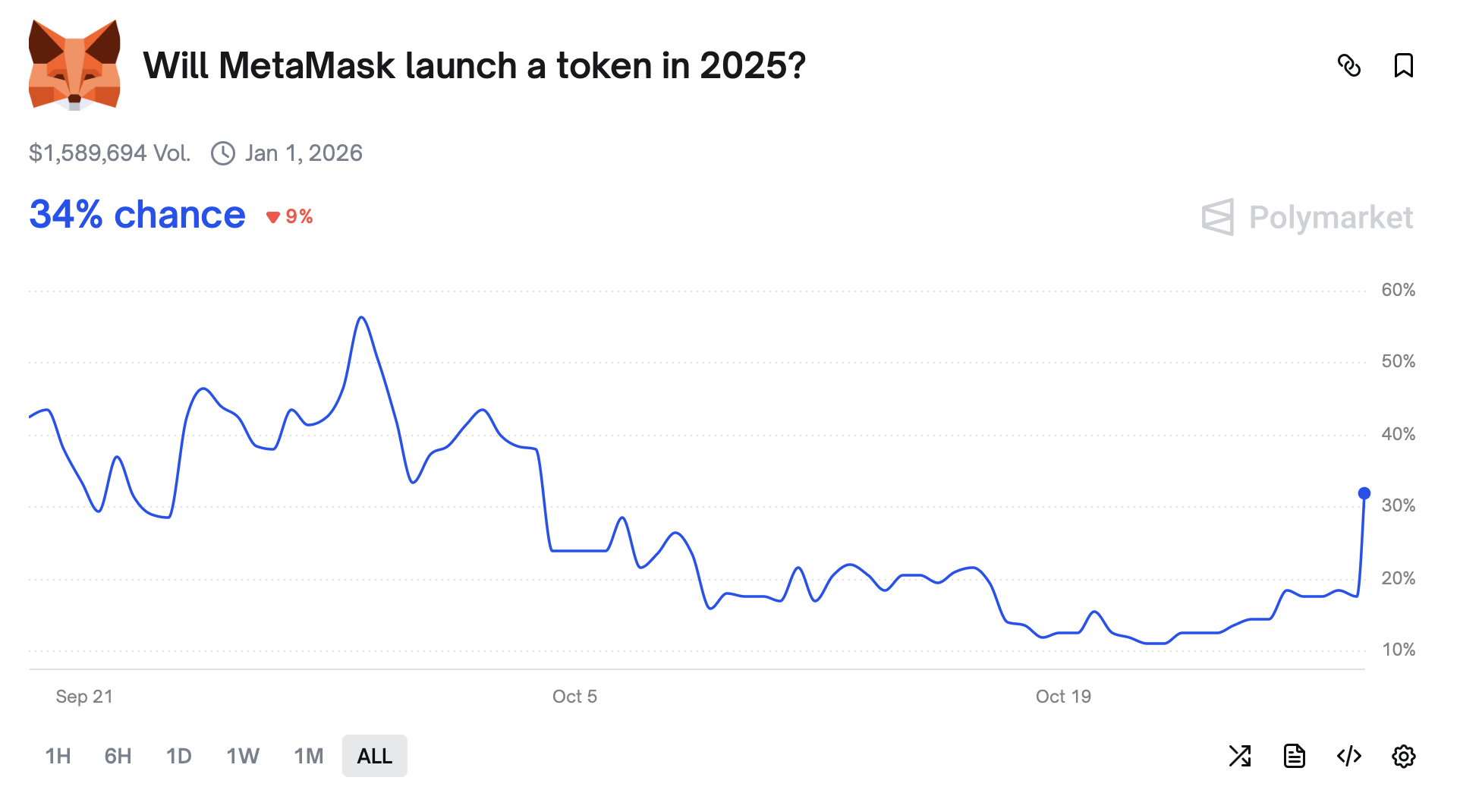Switch chart to 6H range
Image resolution: width=1460 pixels, height=812 pixels.
[x=118, y=756]
